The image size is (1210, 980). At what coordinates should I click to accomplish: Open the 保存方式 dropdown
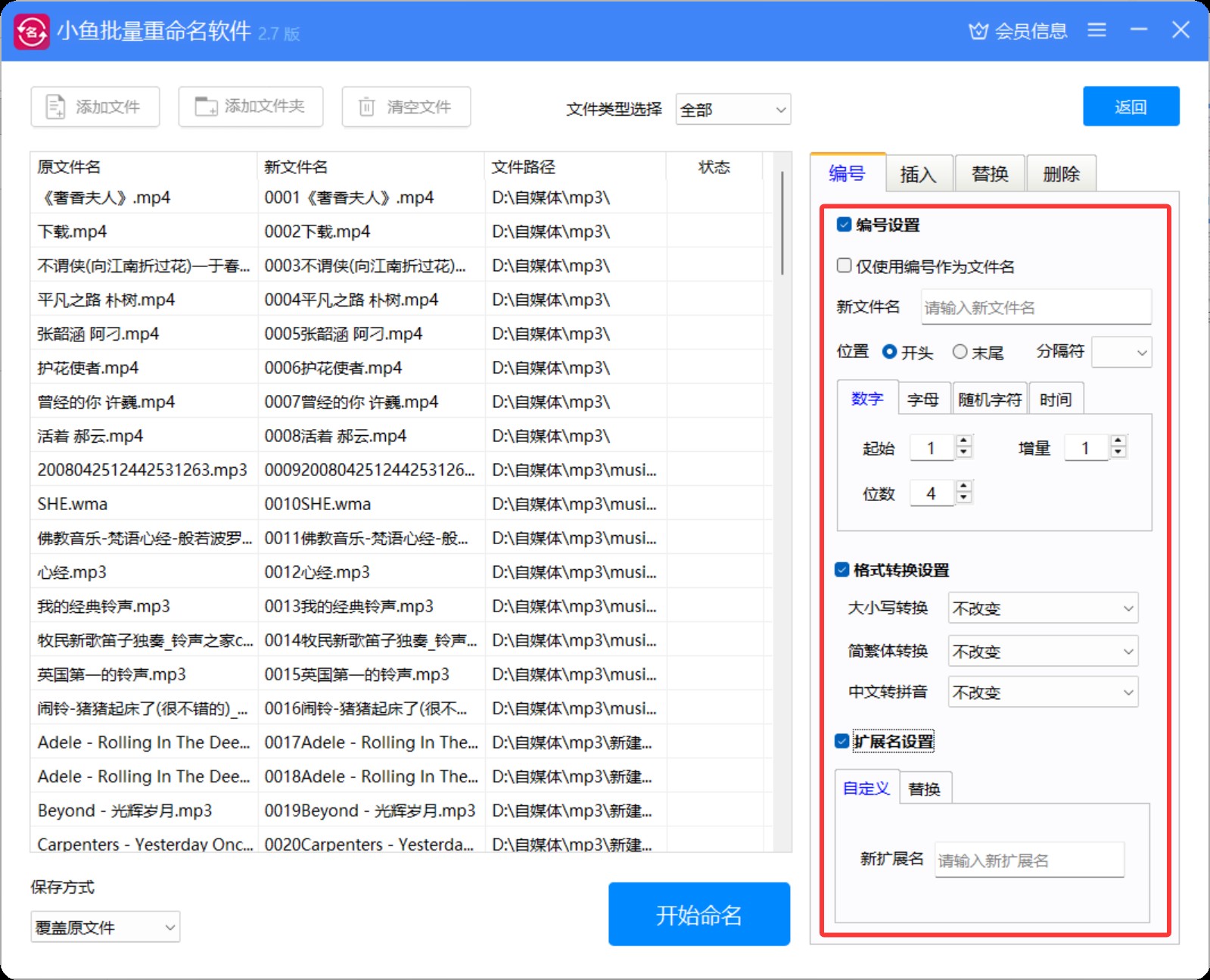(105, 927)
